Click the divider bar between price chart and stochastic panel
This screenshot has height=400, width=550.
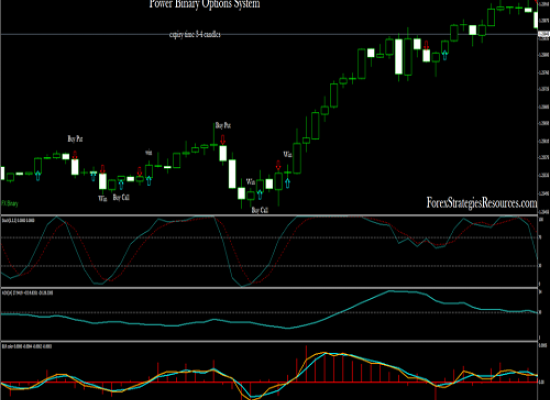coord(269,215)
